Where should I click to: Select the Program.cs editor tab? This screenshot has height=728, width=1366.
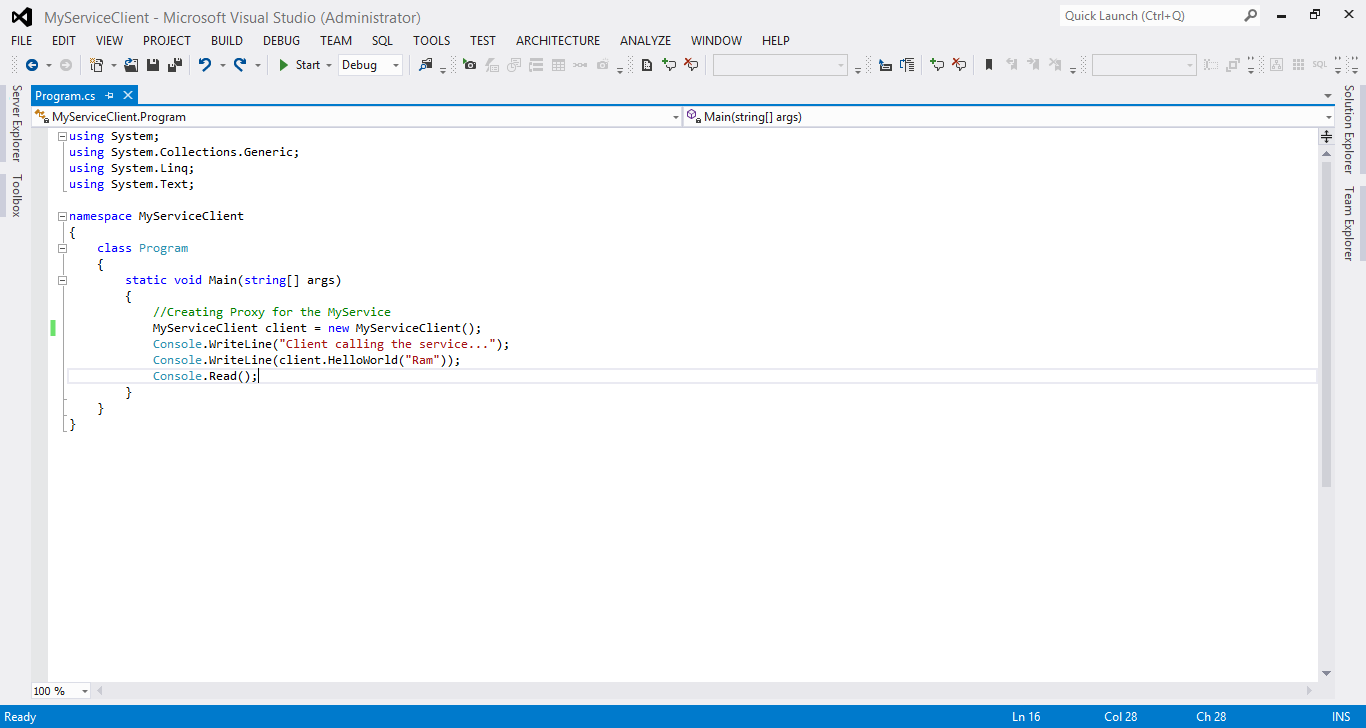(x=66, y=95)
